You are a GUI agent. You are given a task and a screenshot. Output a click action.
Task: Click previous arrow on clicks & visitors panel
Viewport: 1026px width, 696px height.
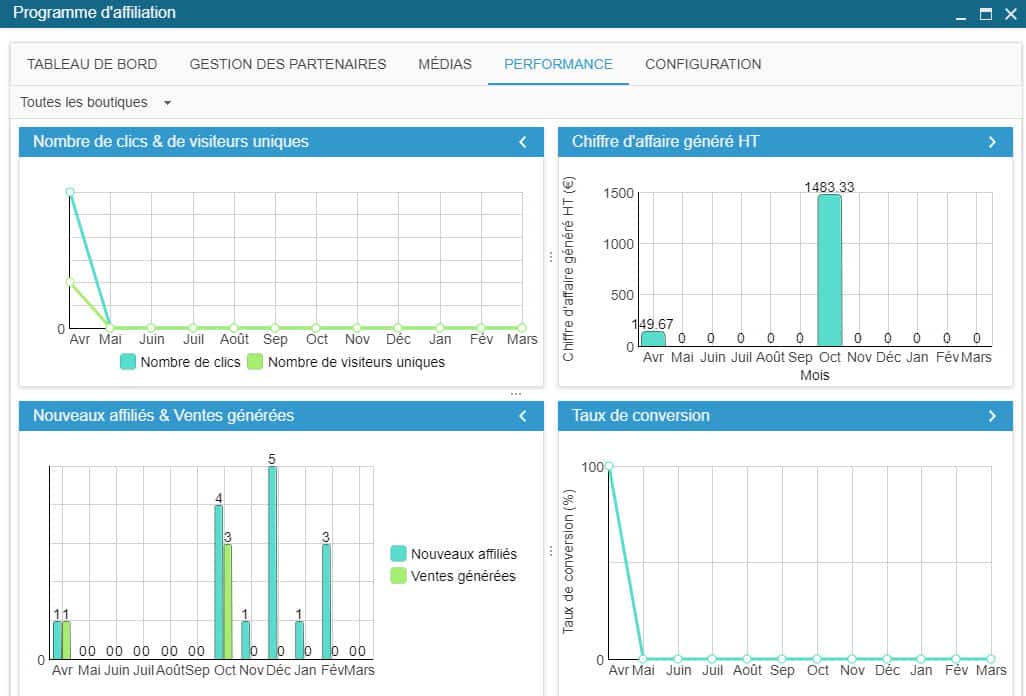(523, 142)
